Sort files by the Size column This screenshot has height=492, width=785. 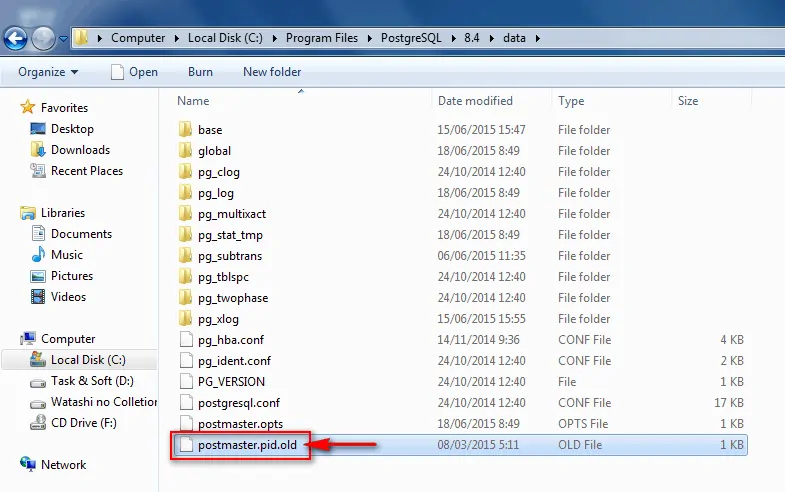click(688, 101)
